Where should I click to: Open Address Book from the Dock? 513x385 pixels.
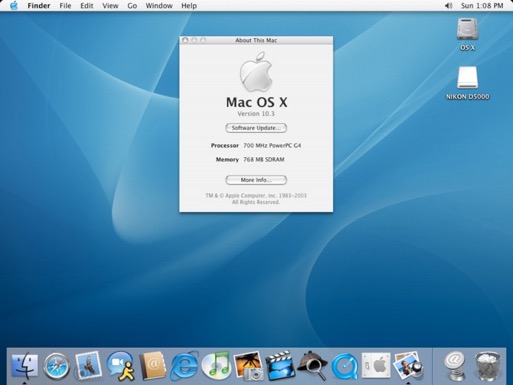point(152,366)
